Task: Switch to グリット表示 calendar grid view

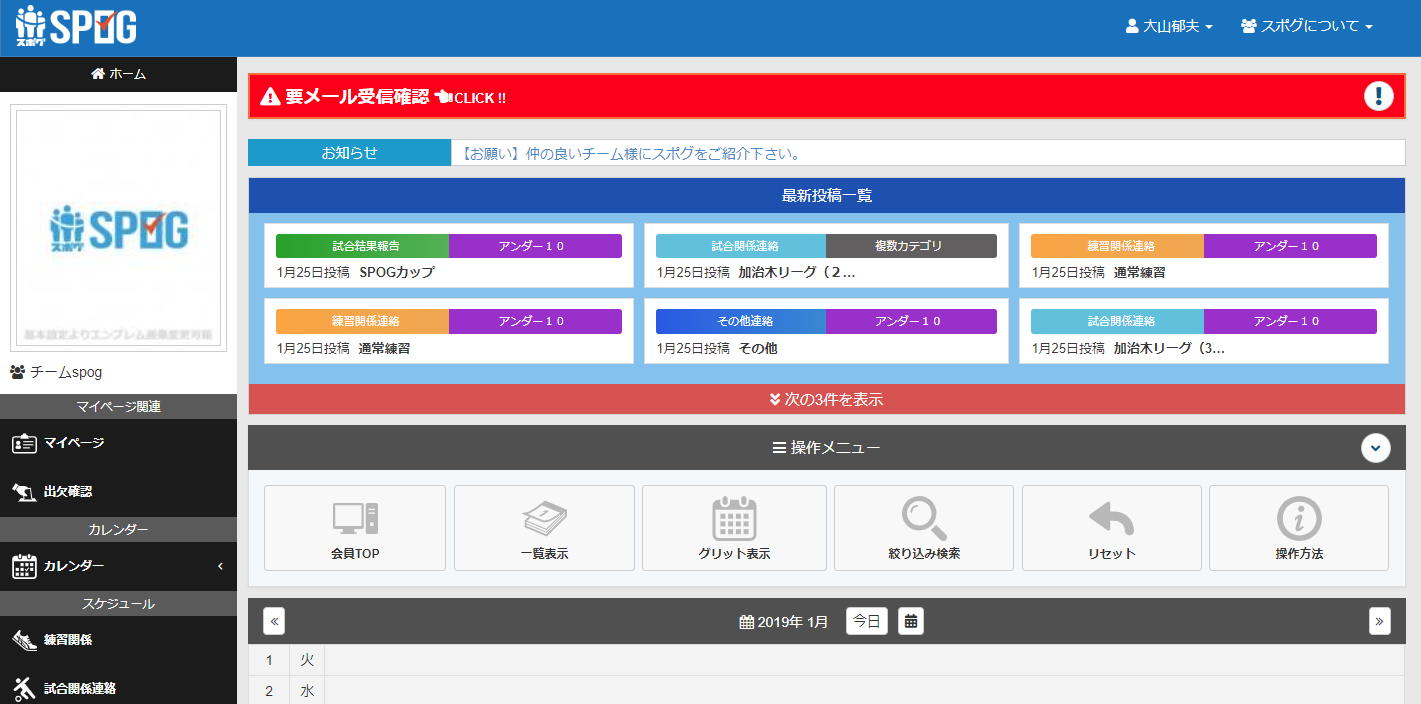Action: [x=734, y=518]
